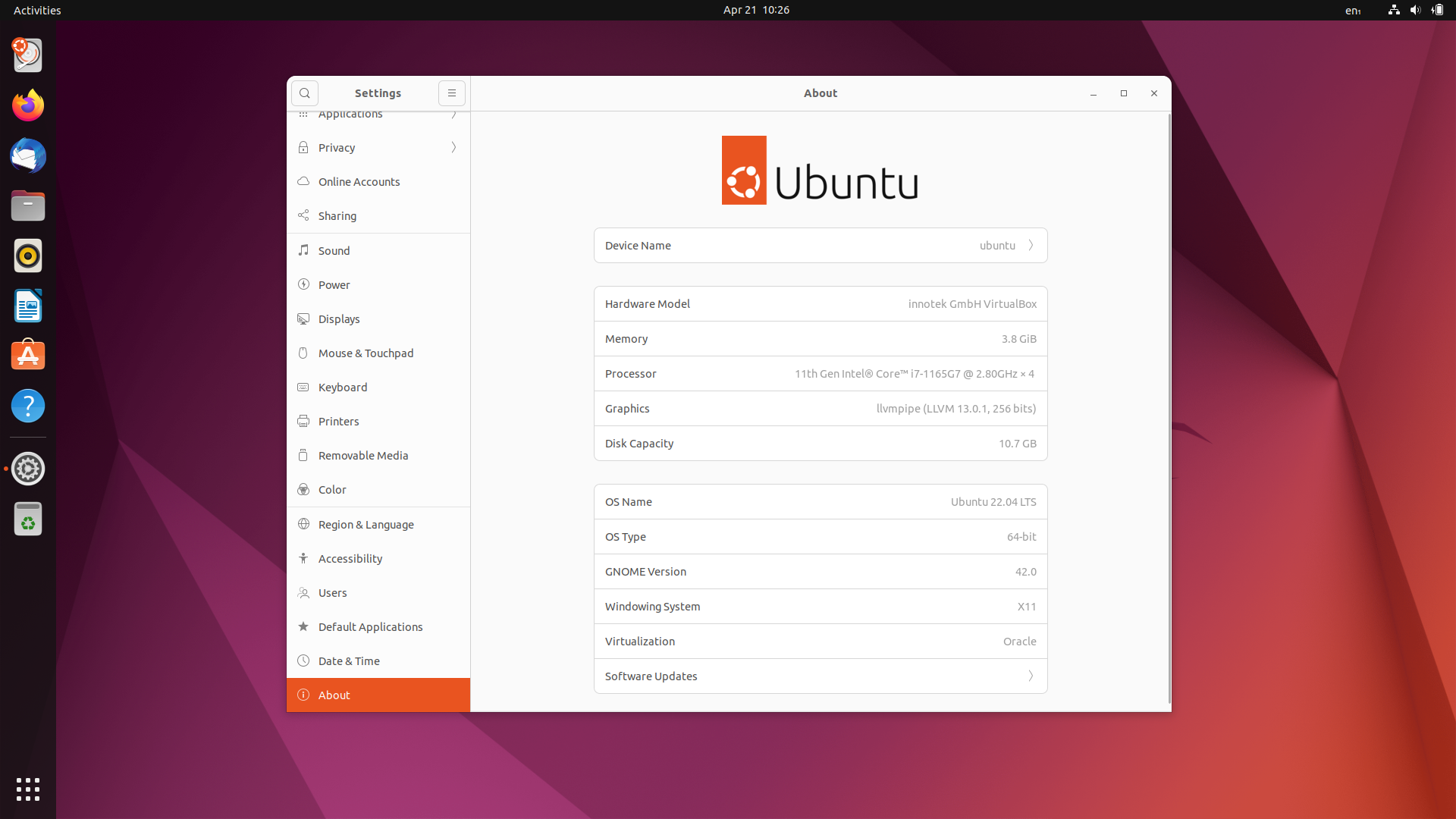Screen dimensions: 1456x819
Task: Click the Accessibility person icon
Action: (303, 558)
